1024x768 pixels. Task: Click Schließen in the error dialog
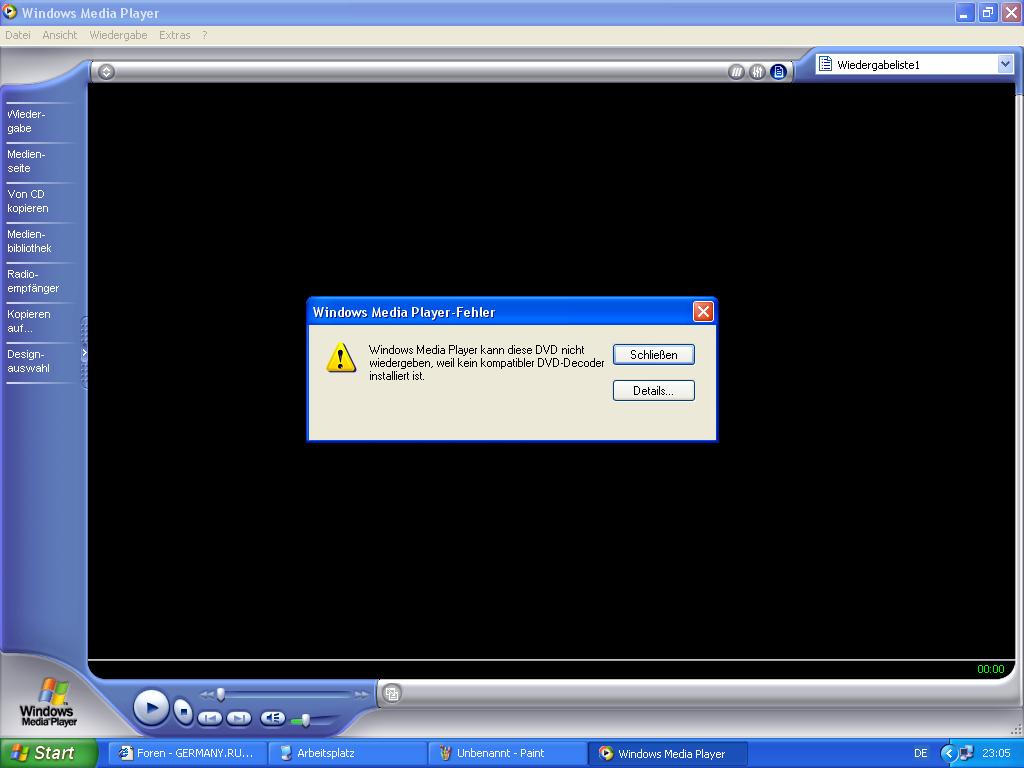[x=654, y=355]
